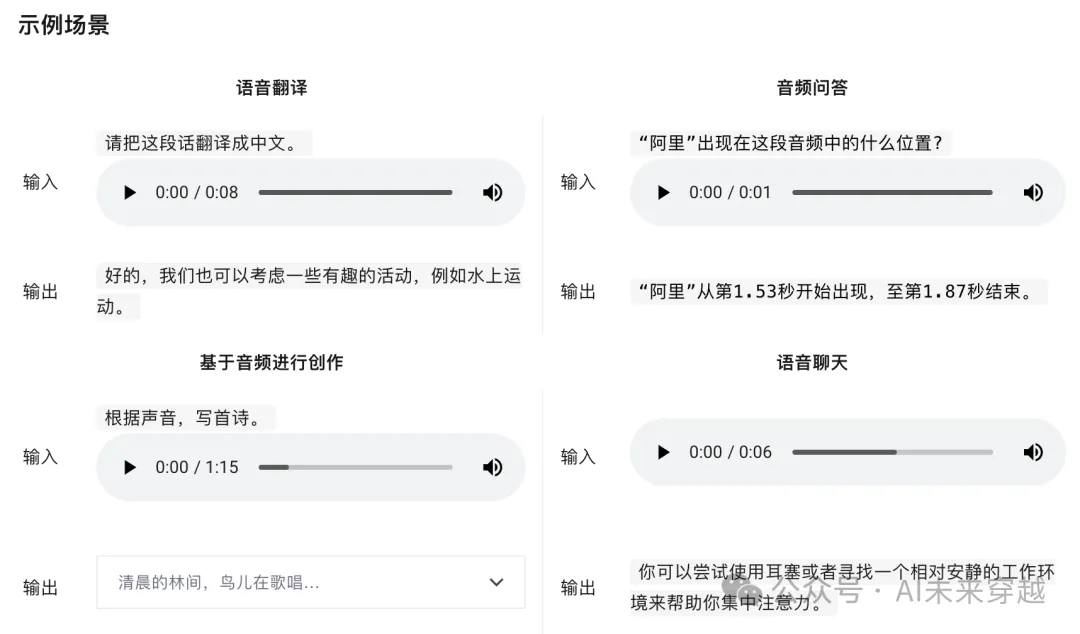
Task: Mute the 音频问答 audio player
Action: [1033, 193]
